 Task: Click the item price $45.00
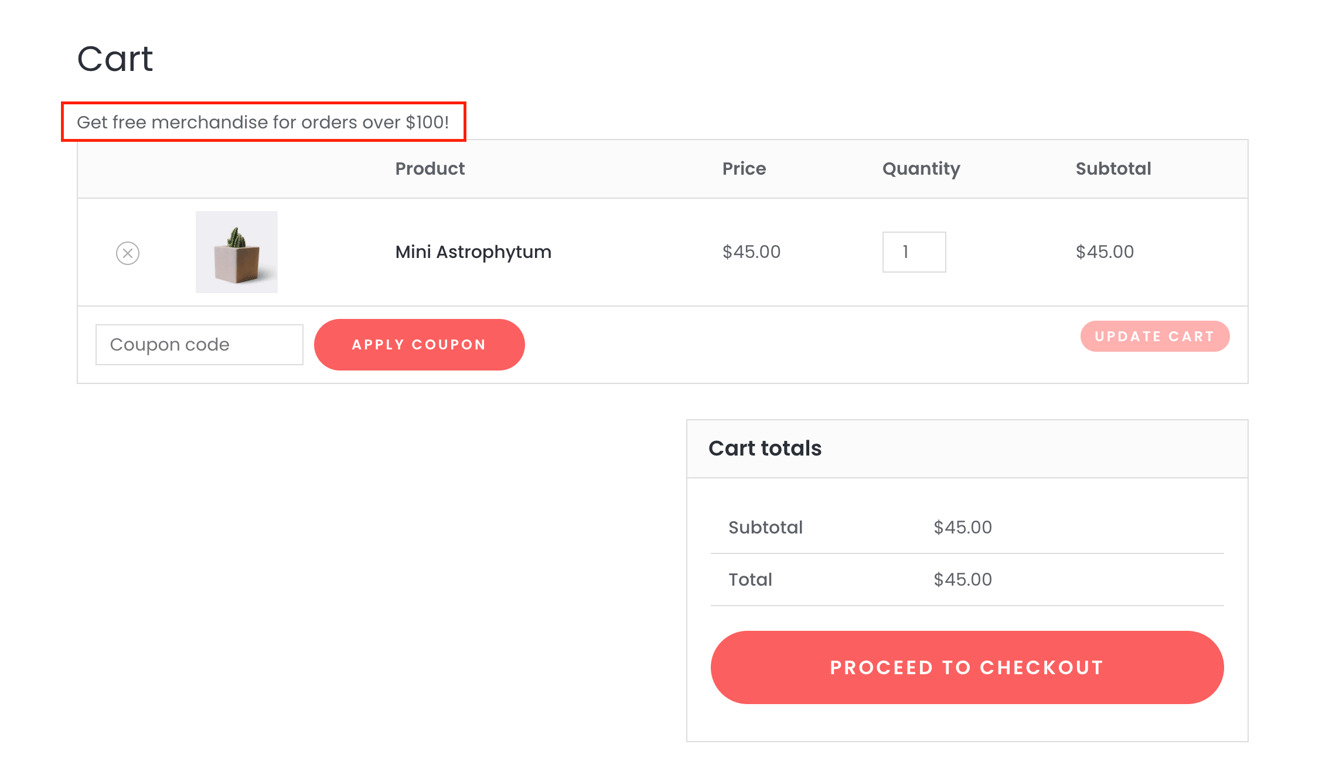click(752, 252)
